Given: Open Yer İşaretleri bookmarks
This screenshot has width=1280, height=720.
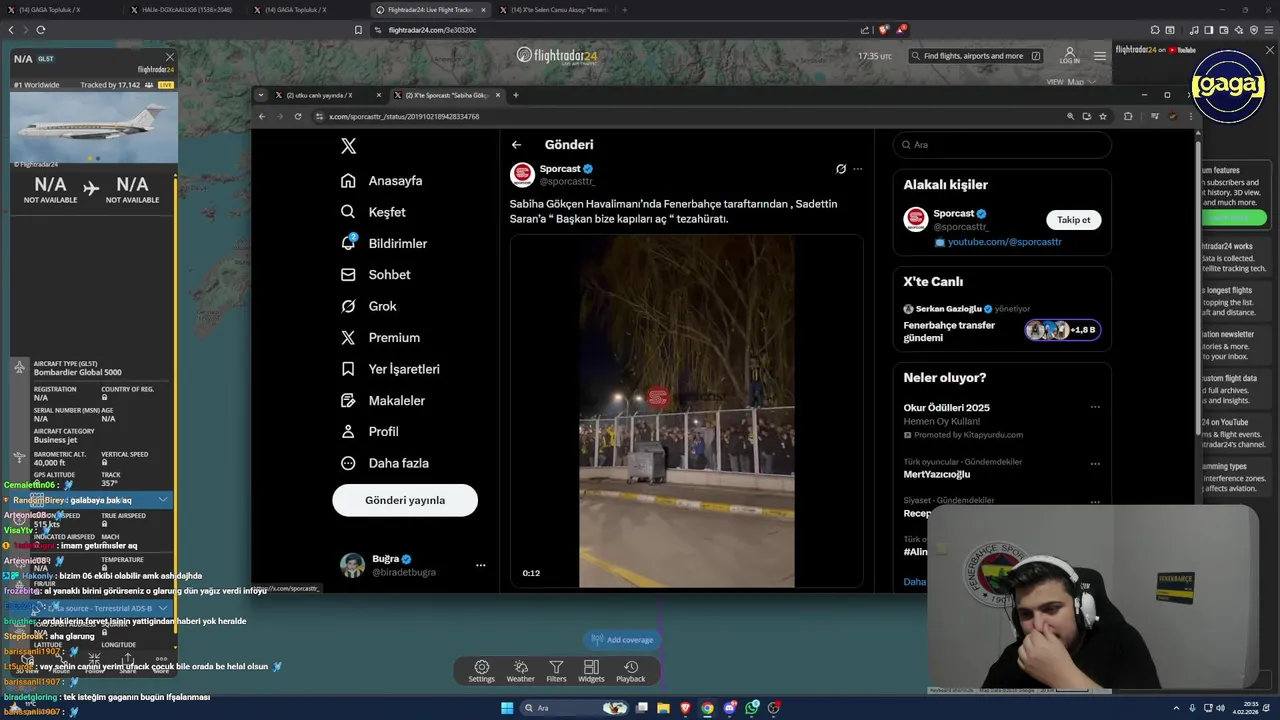Looking at the screenshot, I should [x=390, y=369].
